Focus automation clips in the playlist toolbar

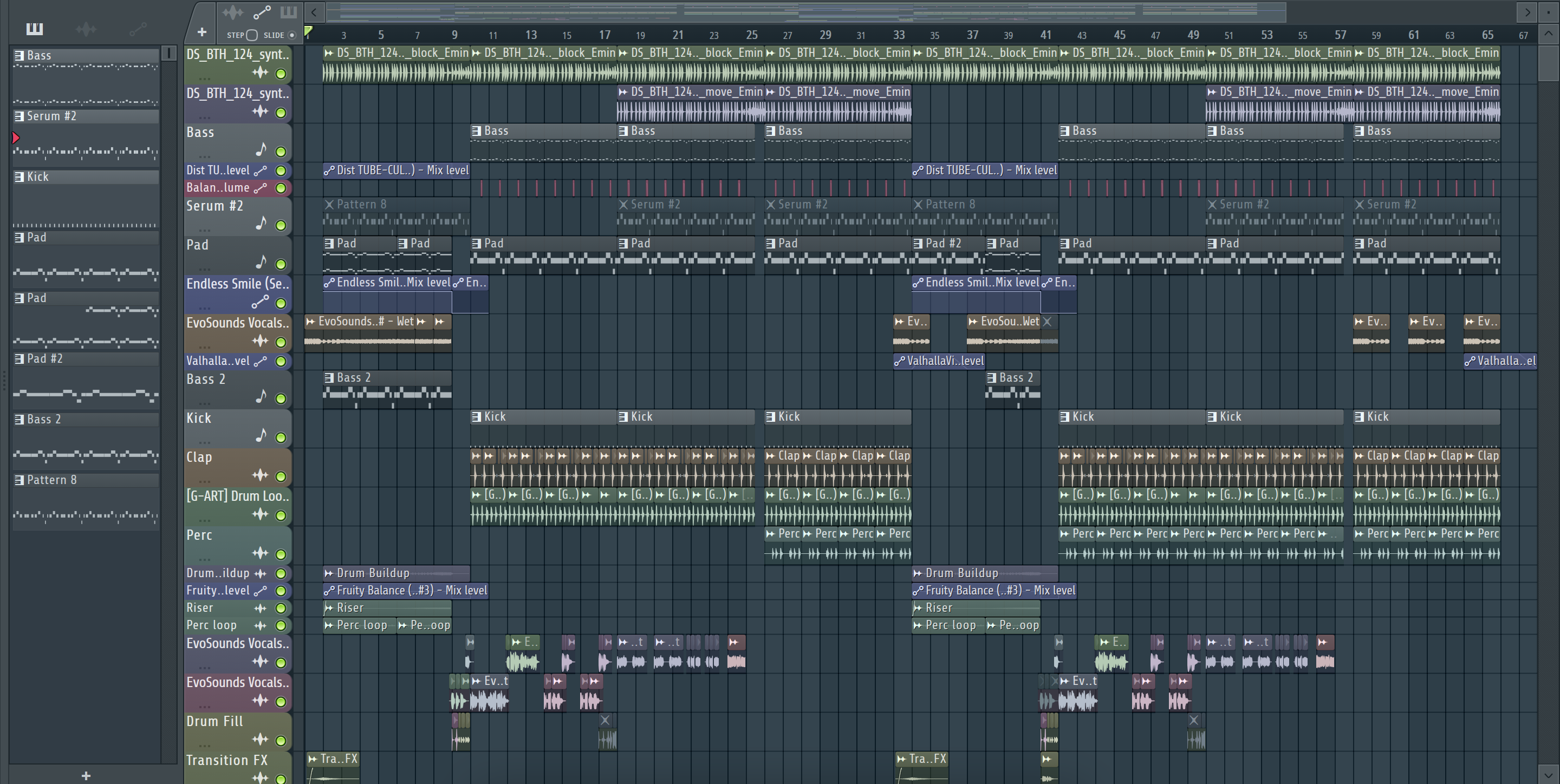click(262, 12)
